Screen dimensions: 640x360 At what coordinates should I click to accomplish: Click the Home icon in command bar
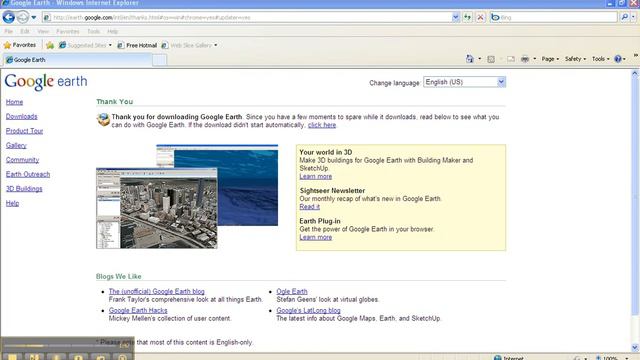470,59
